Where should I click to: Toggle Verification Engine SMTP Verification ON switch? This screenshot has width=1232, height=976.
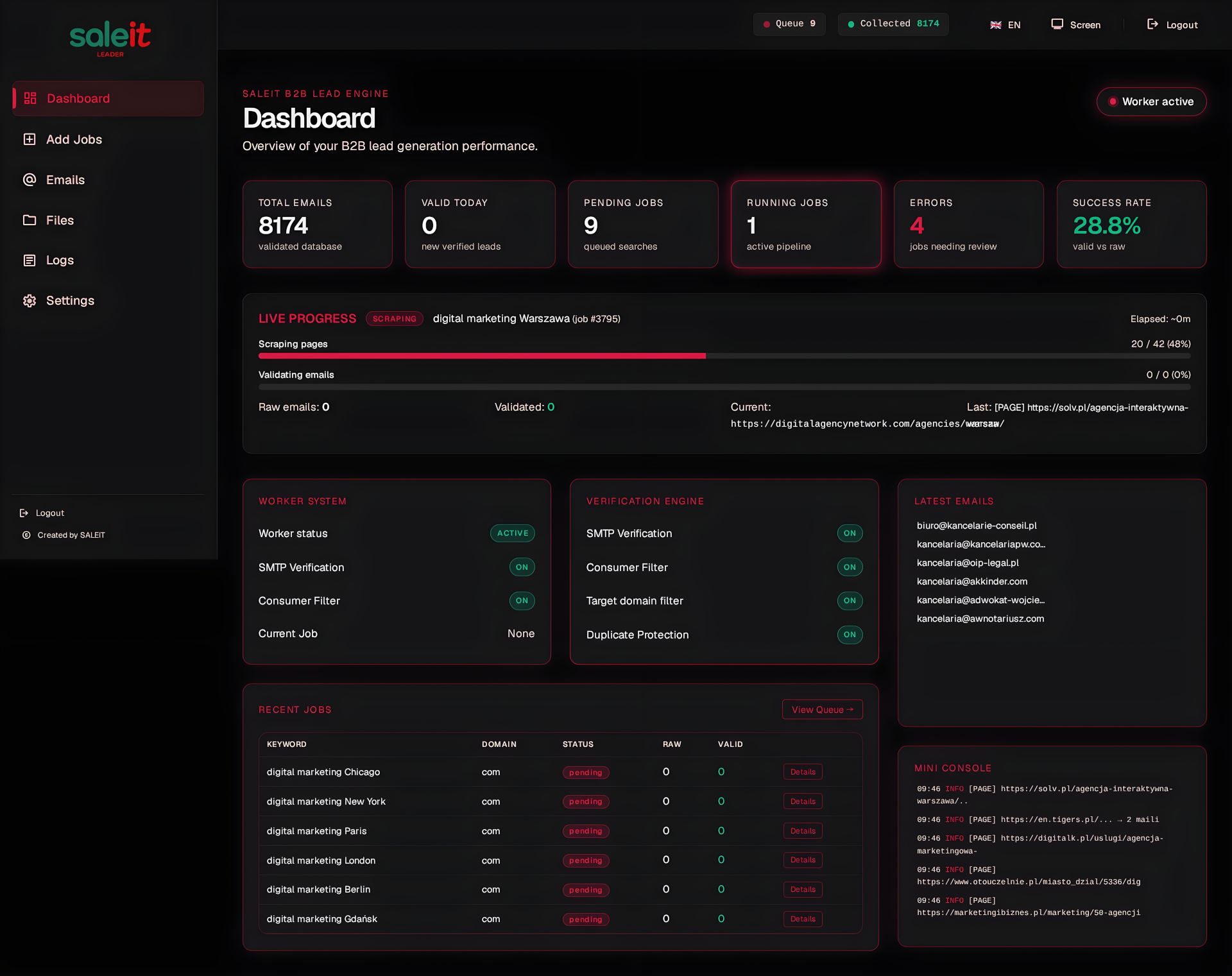click(x=850, y=533)
